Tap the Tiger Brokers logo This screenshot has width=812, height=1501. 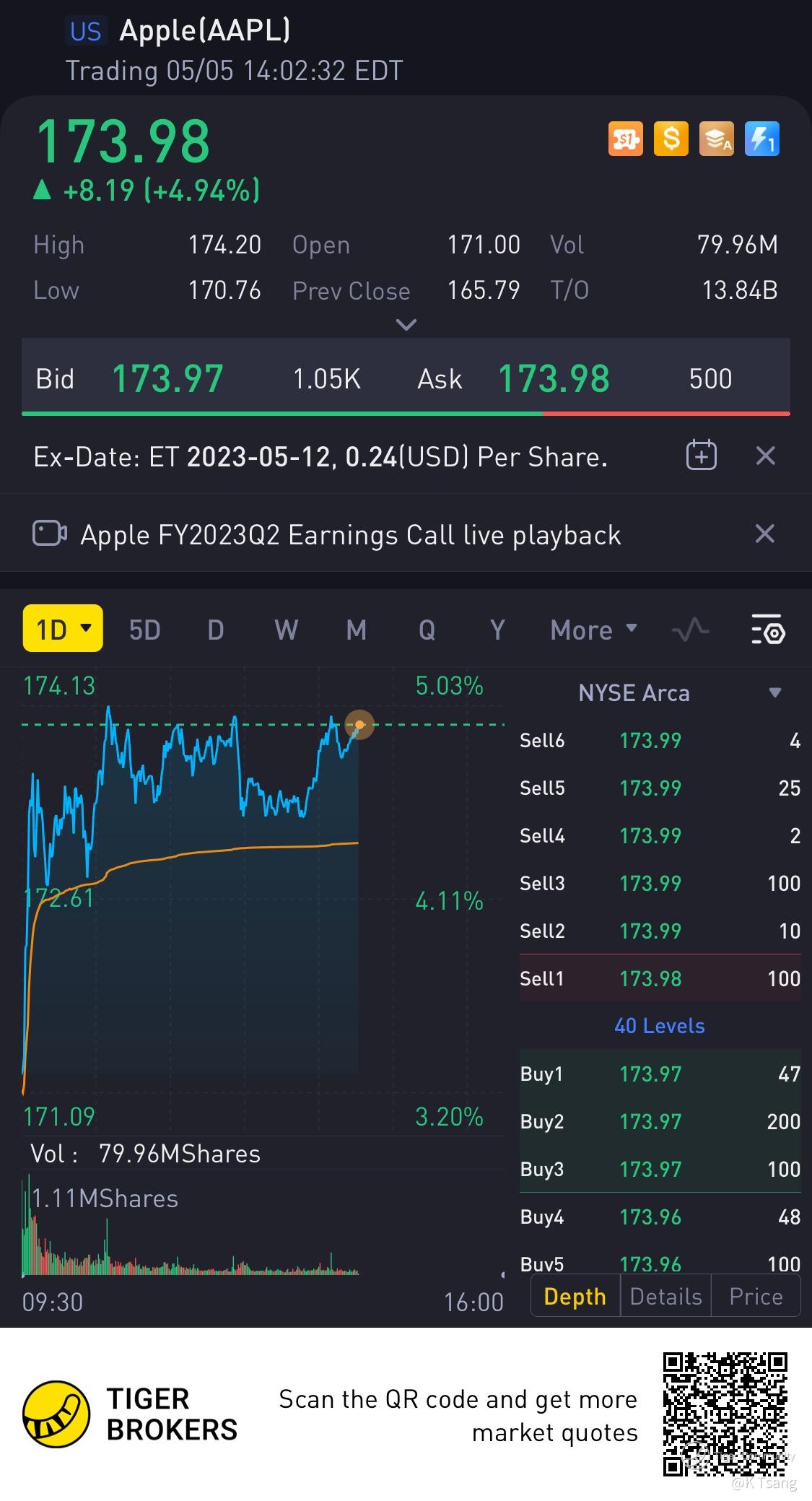tap(56, 1414)
